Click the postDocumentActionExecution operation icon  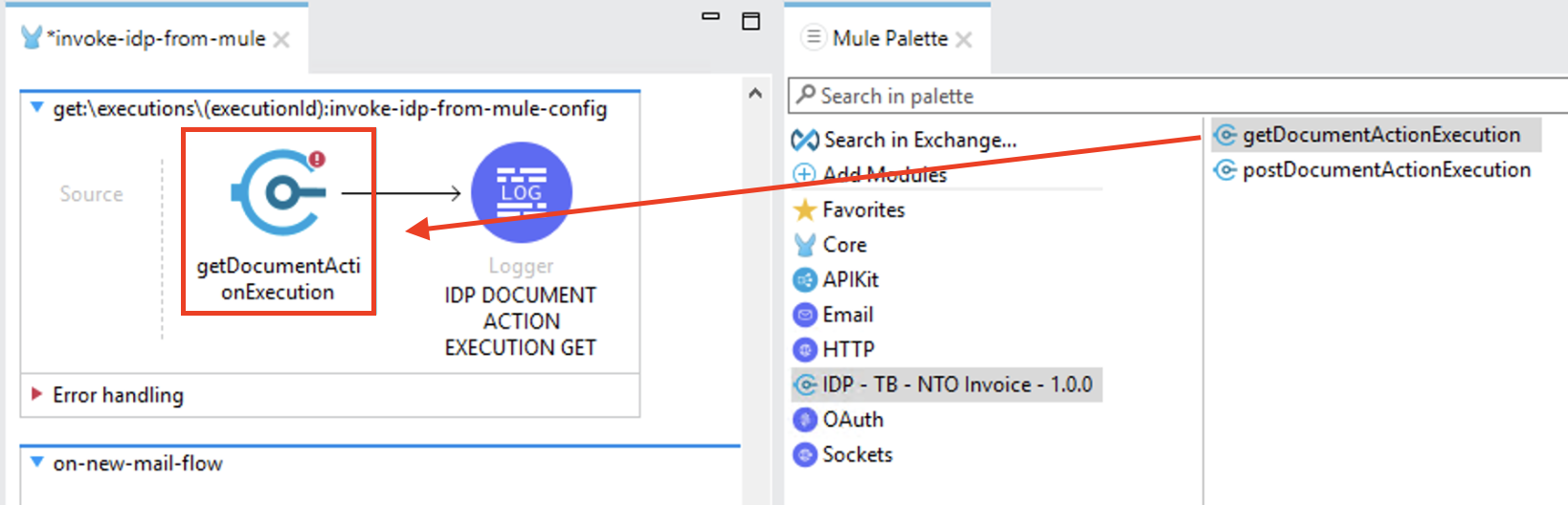pos(1225,170)
